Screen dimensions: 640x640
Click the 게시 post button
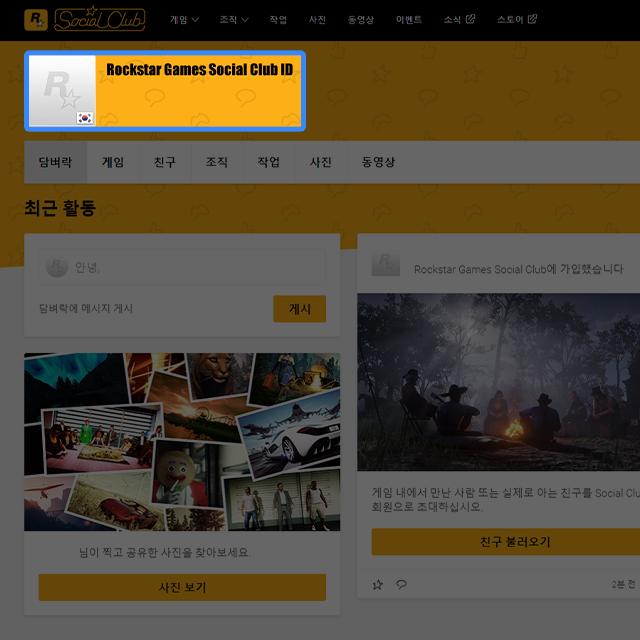click(300, 309)
